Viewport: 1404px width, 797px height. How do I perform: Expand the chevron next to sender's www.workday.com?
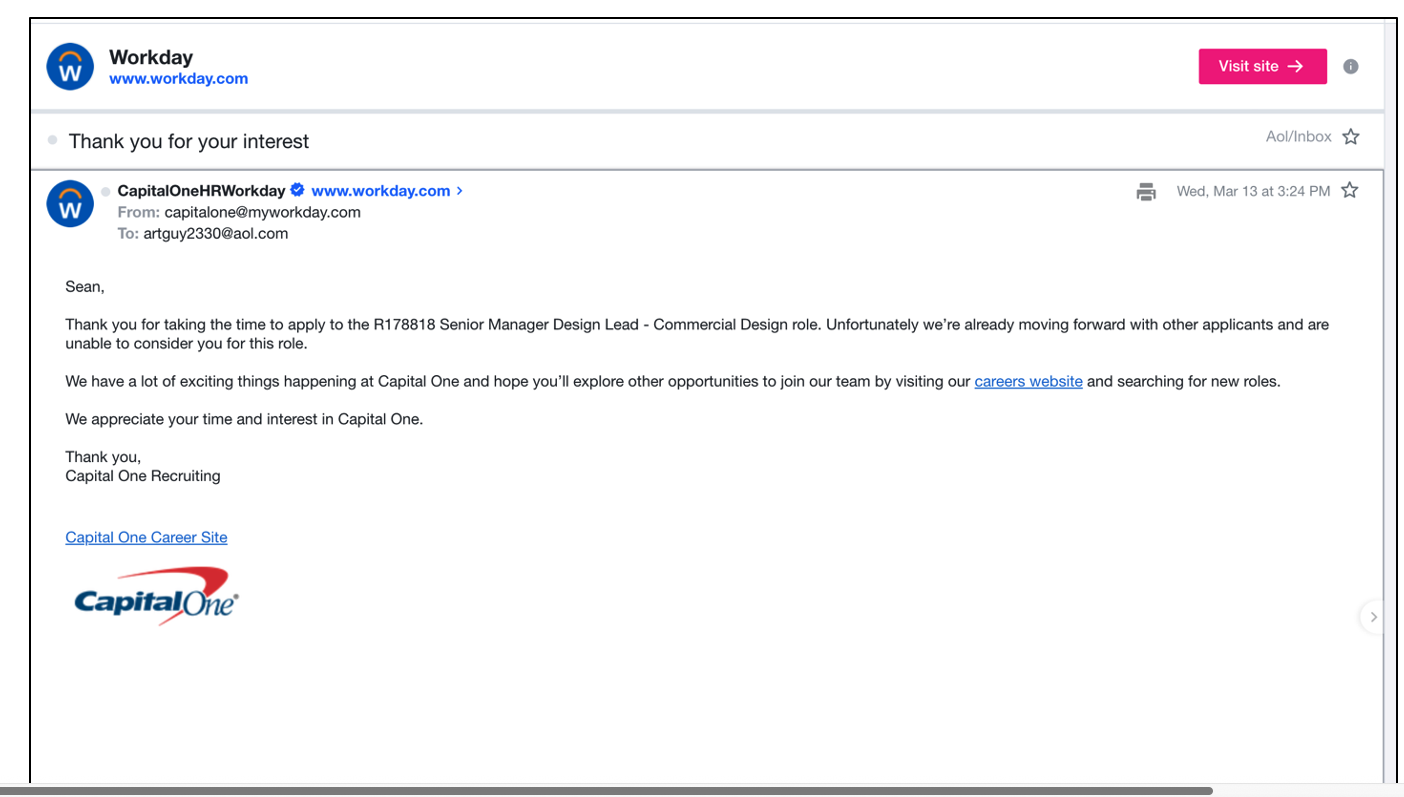[460, 191]
